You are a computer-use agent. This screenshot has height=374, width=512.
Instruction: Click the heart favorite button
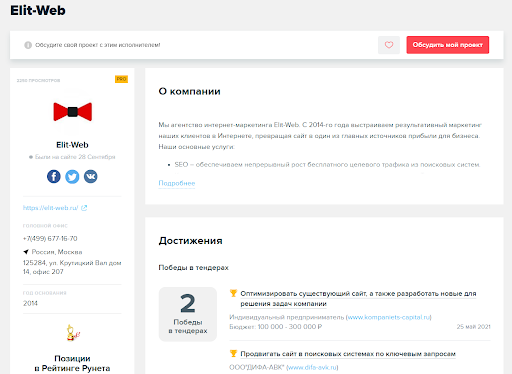coord(389,45)
